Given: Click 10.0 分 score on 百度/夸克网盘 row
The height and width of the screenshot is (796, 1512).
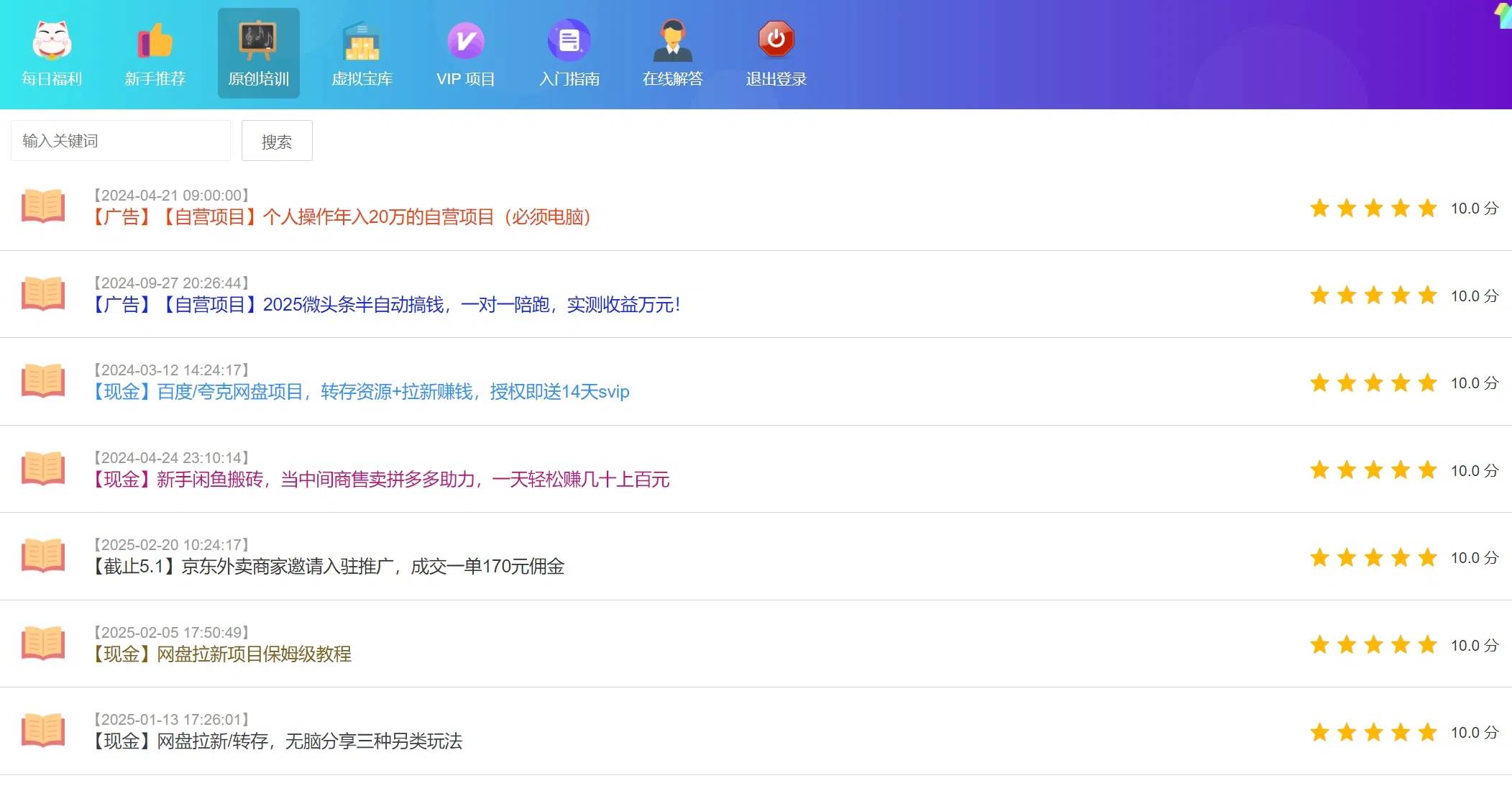Looking at the screenshot, I should coord(1475,383).
